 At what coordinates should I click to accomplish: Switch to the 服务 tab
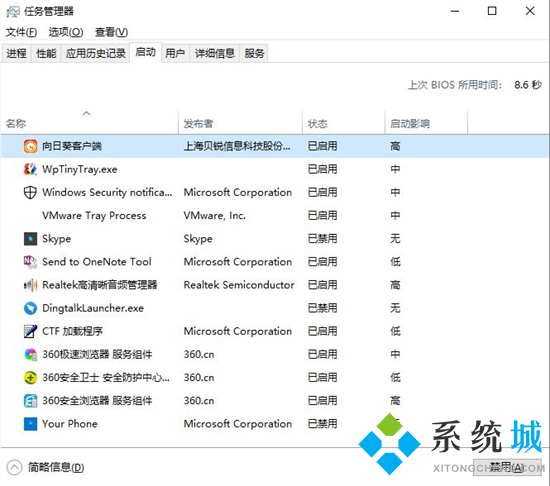coord(254,53)
